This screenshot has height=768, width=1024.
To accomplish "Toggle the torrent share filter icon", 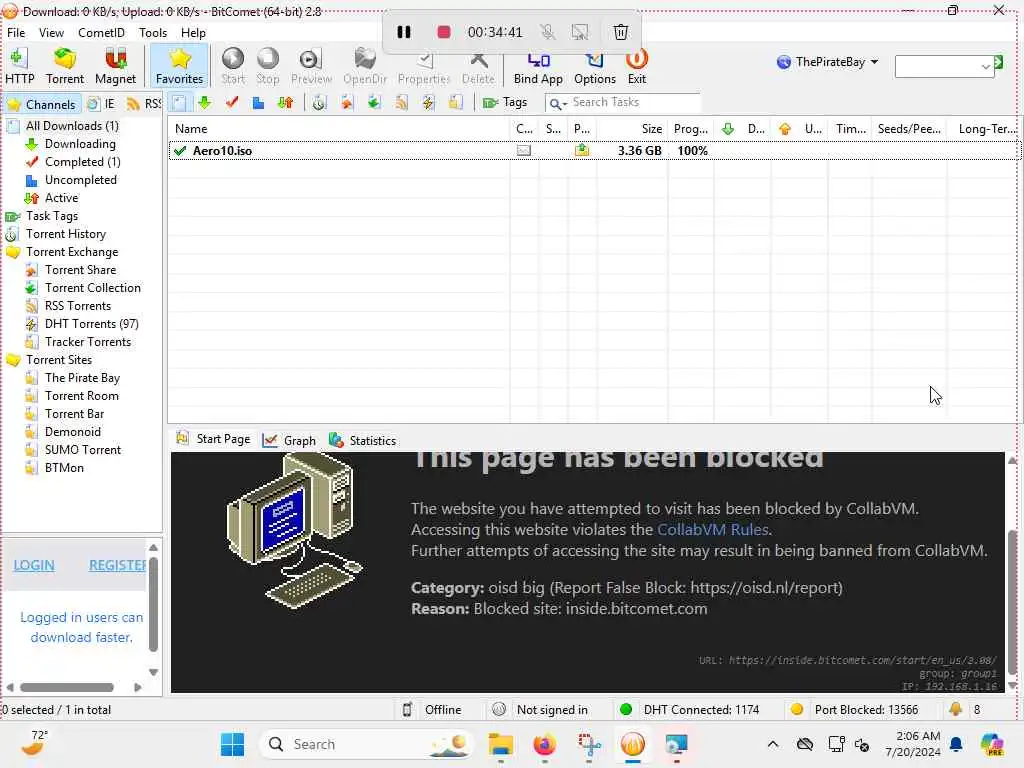I will [x=346, y=103].
